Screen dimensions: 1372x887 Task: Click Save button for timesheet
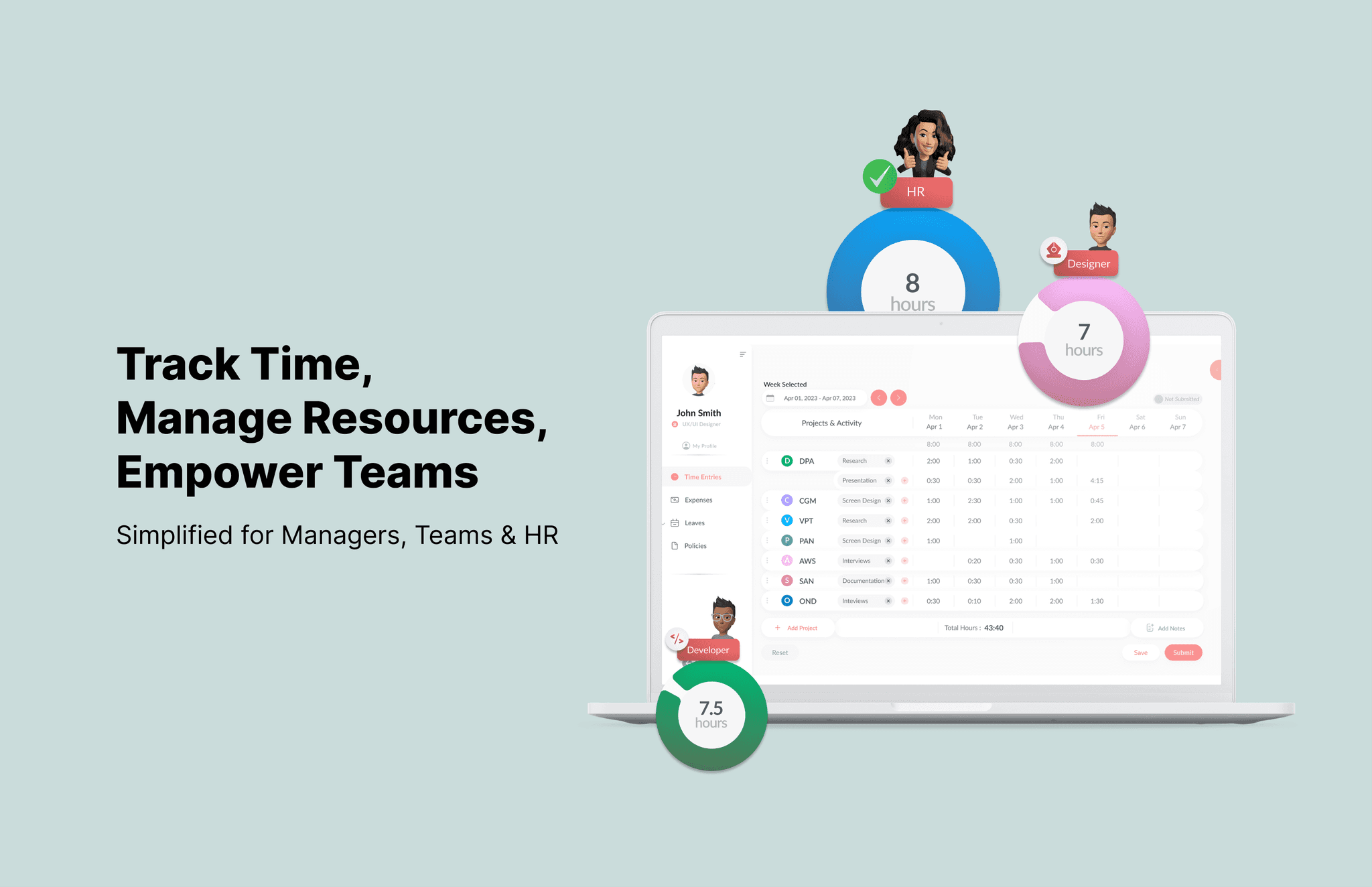[1140, 653]
